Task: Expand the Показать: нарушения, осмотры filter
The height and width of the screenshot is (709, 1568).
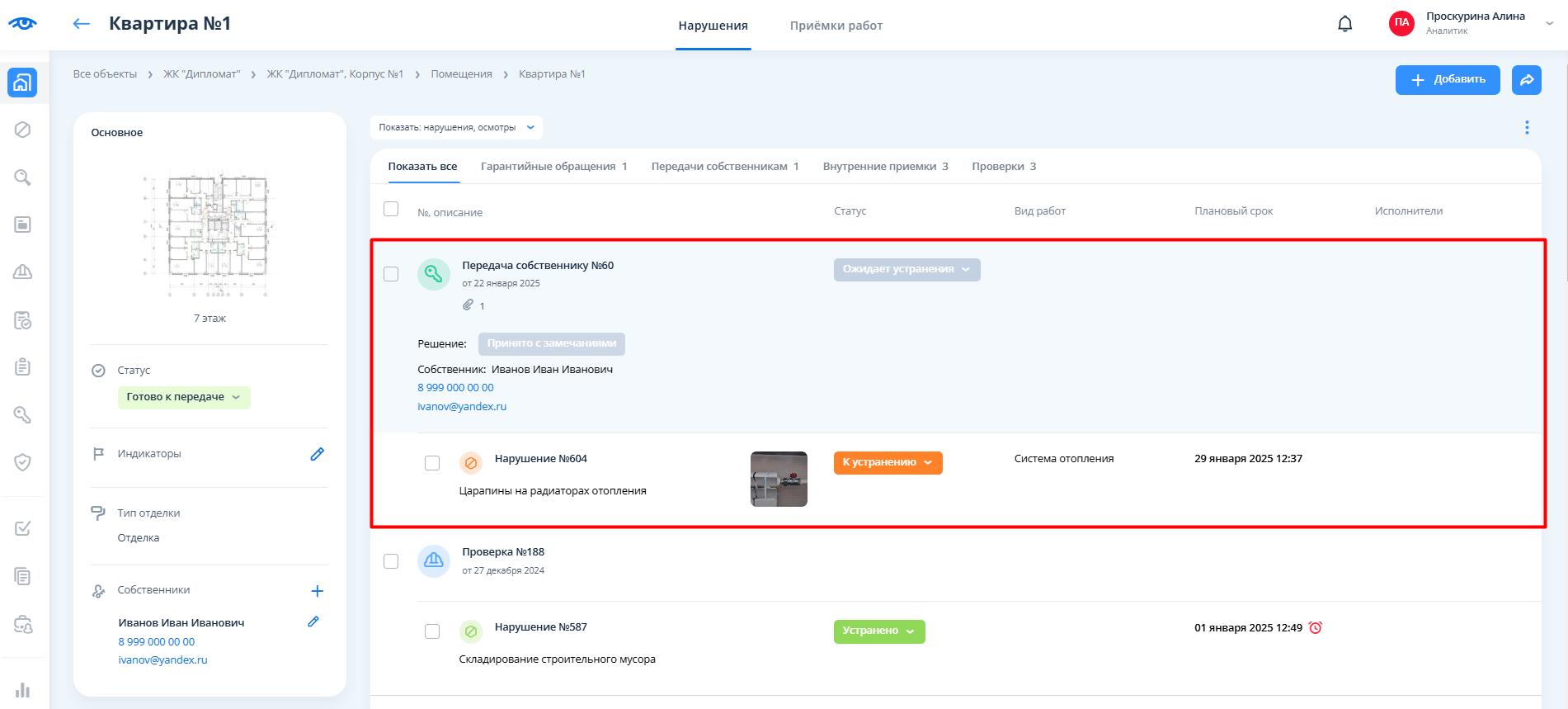Action: tap(456, 127)
